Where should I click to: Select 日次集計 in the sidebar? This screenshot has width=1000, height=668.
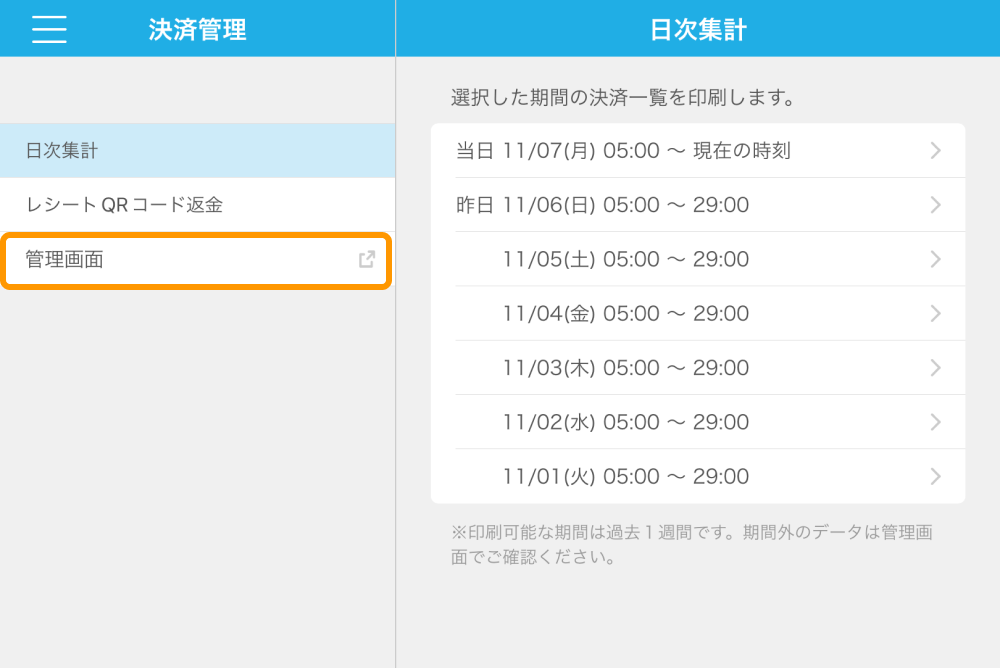[x=197, y=151]
